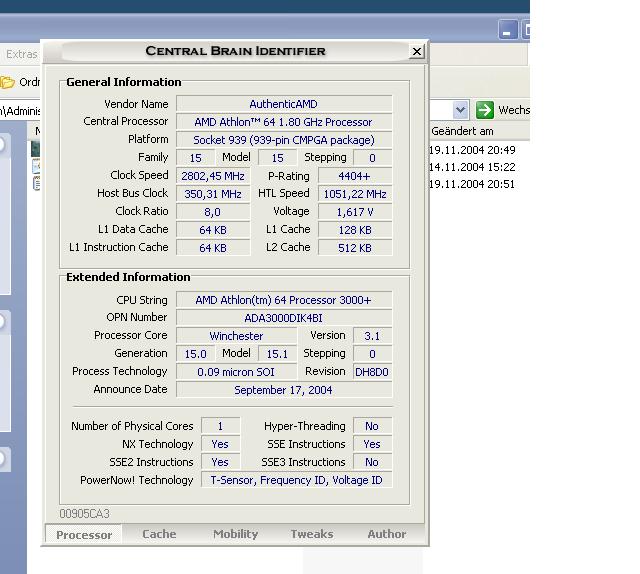640x574 pixels.
Task: Minimize the background Explorer window
Action: click(x=507, y=30)
